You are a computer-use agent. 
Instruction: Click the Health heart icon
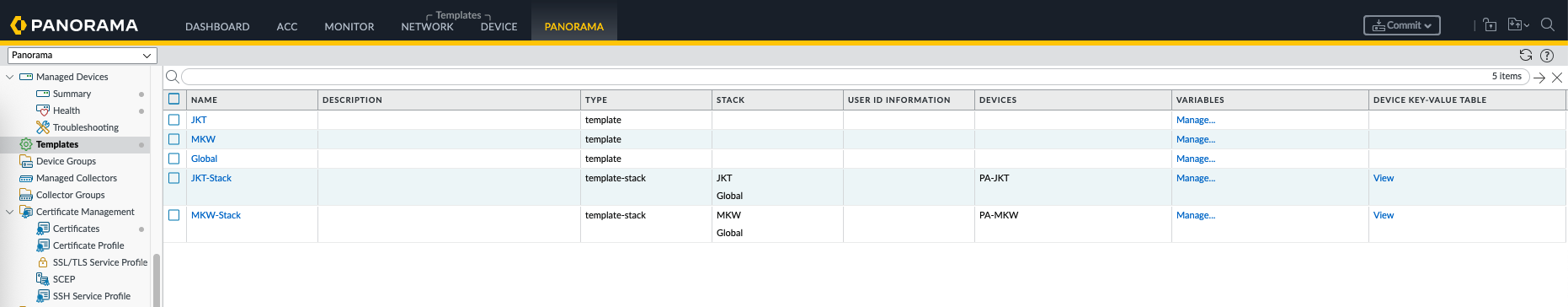coord(43,110)
